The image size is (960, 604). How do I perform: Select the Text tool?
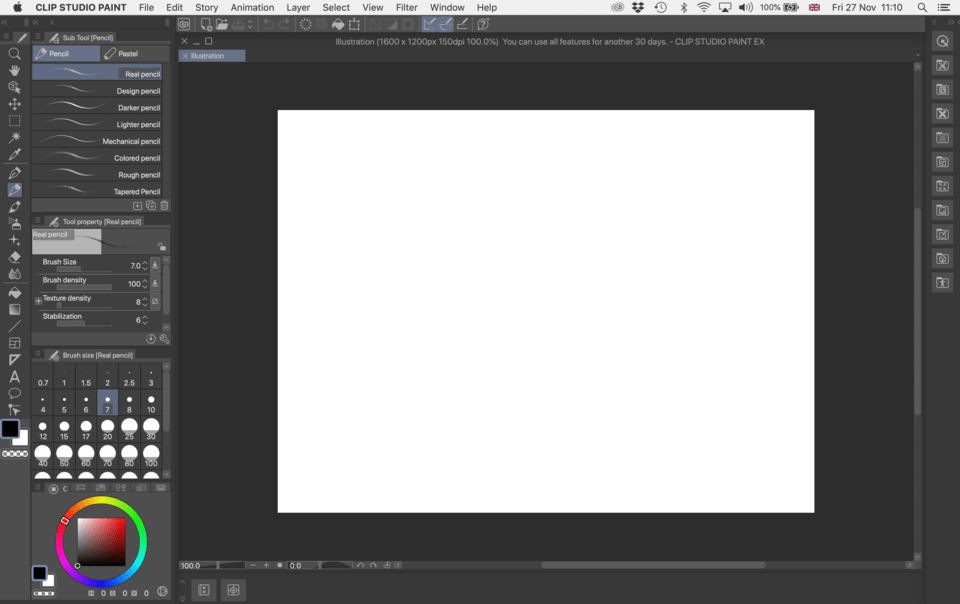point(15,377)
